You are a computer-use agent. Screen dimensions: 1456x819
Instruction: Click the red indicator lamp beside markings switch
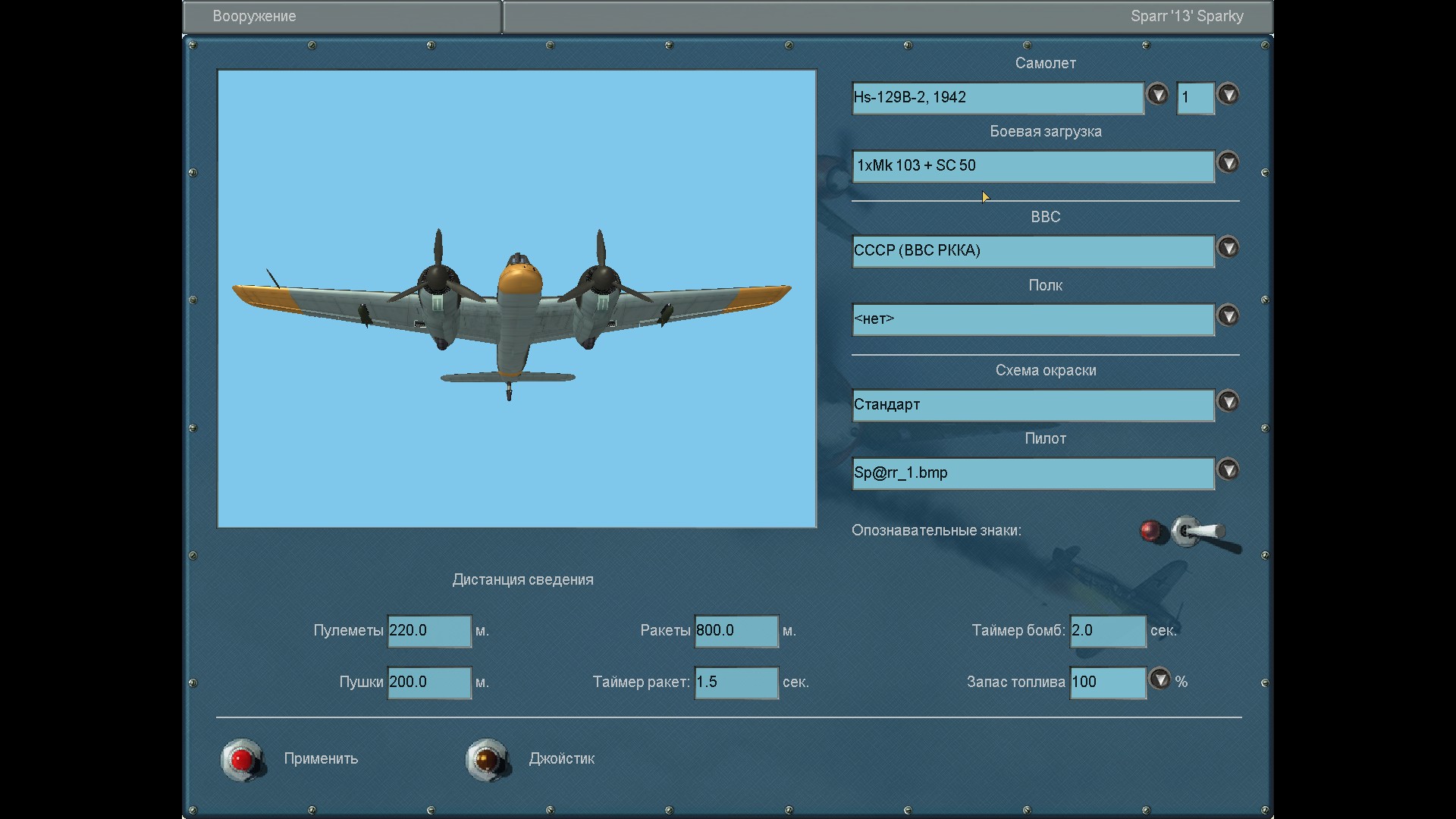coord(1150,531)
